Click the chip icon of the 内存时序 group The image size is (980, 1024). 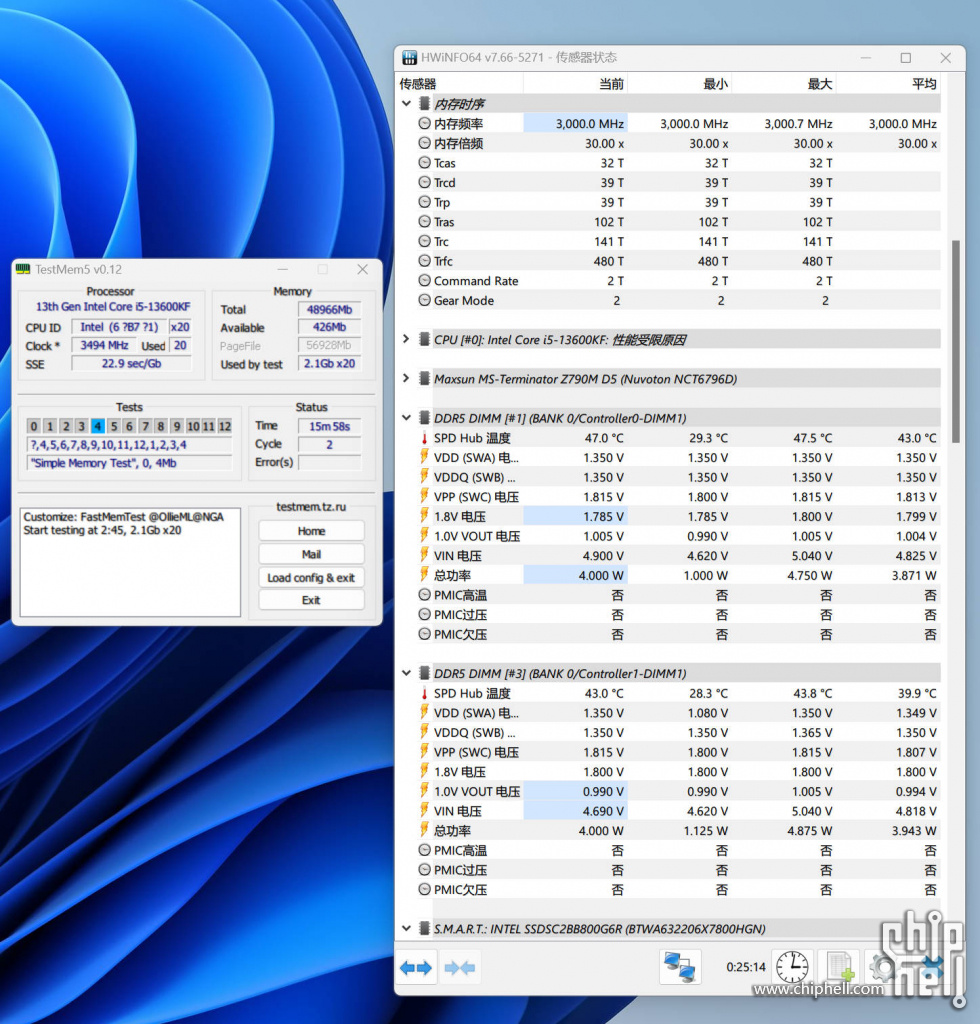[424, 104]
